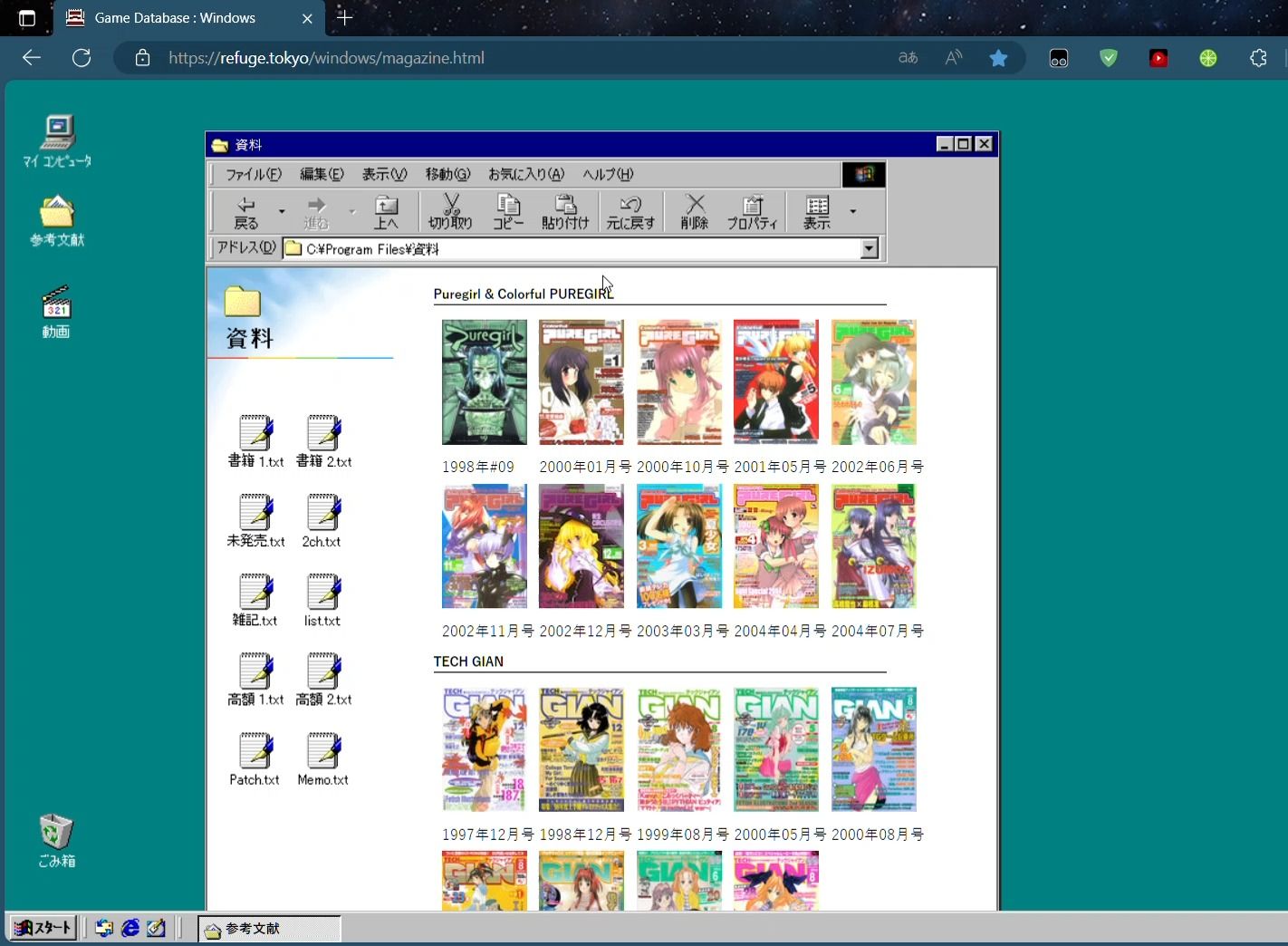The width and height of the screenshot is (1288, 946).
Task: Expand the 戻る back history dropdown arrow
Action: [x=282, y=212]
